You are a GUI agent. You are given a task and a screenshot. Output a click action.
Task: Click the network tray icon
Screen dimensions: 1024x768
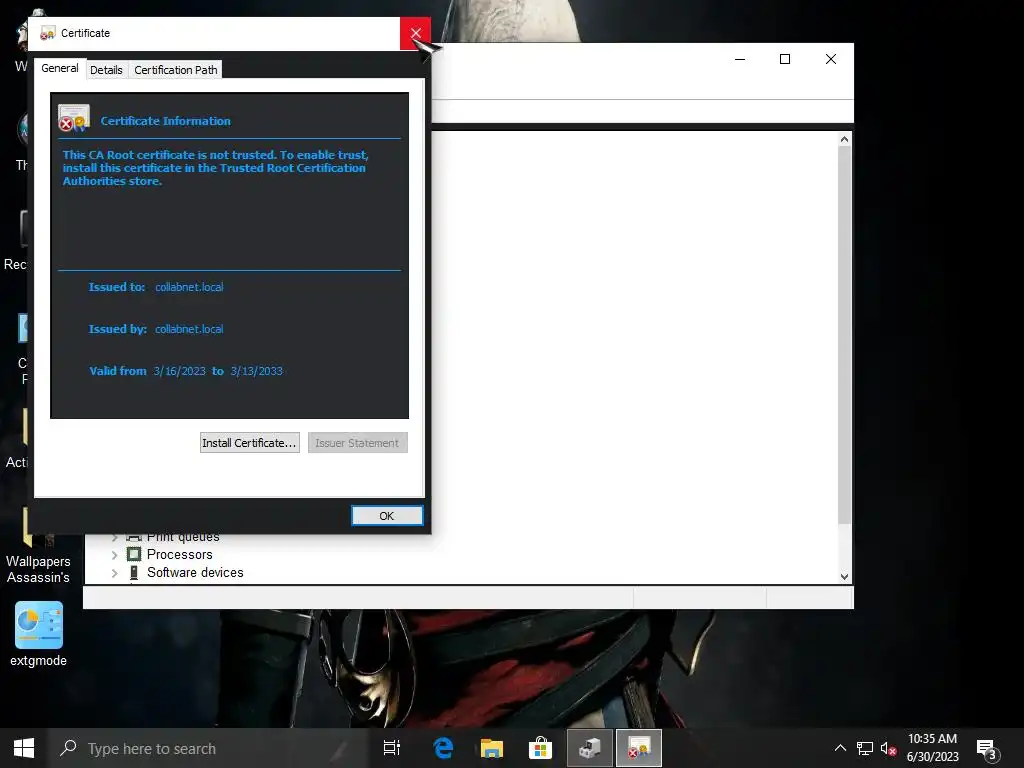pos(865,748)
